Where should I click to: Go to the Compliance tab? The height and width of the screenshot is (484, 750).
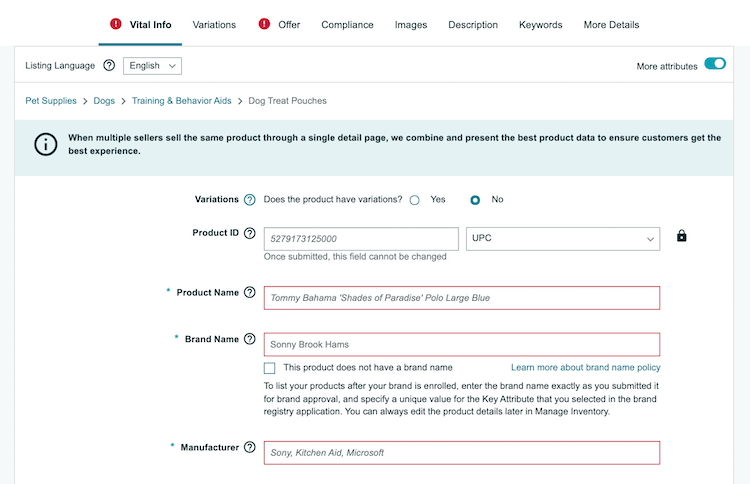click(x=347, y=24)
